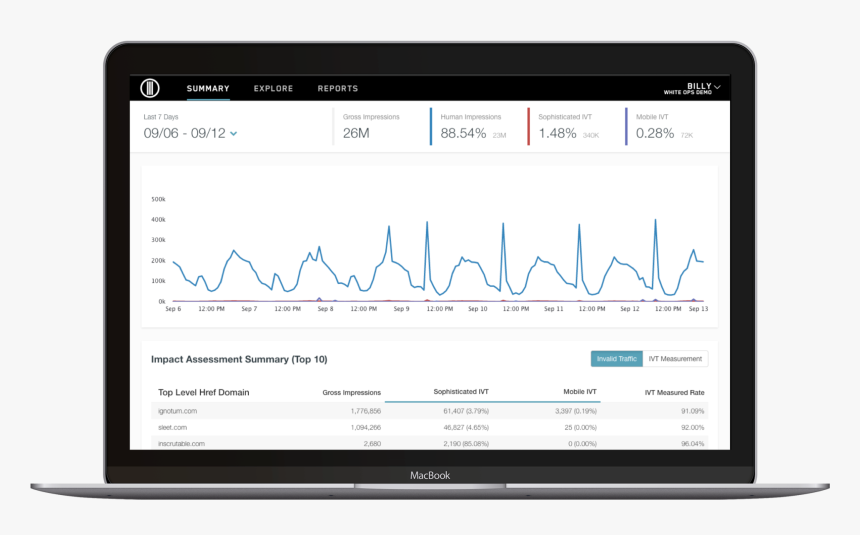Switch to IVT Measurement view
The width and height of the screenshot is (860, 535).
coord(675,359)
